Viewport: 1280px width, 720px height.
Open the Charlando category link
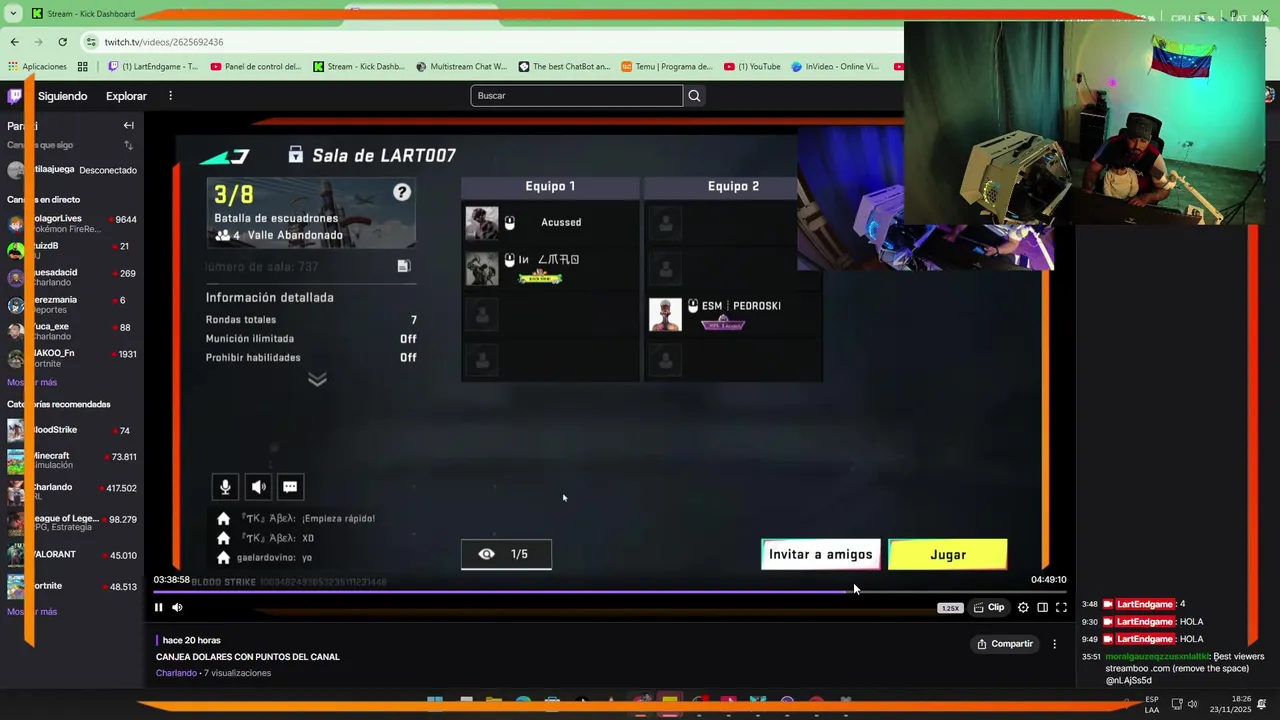coord(176,673)
